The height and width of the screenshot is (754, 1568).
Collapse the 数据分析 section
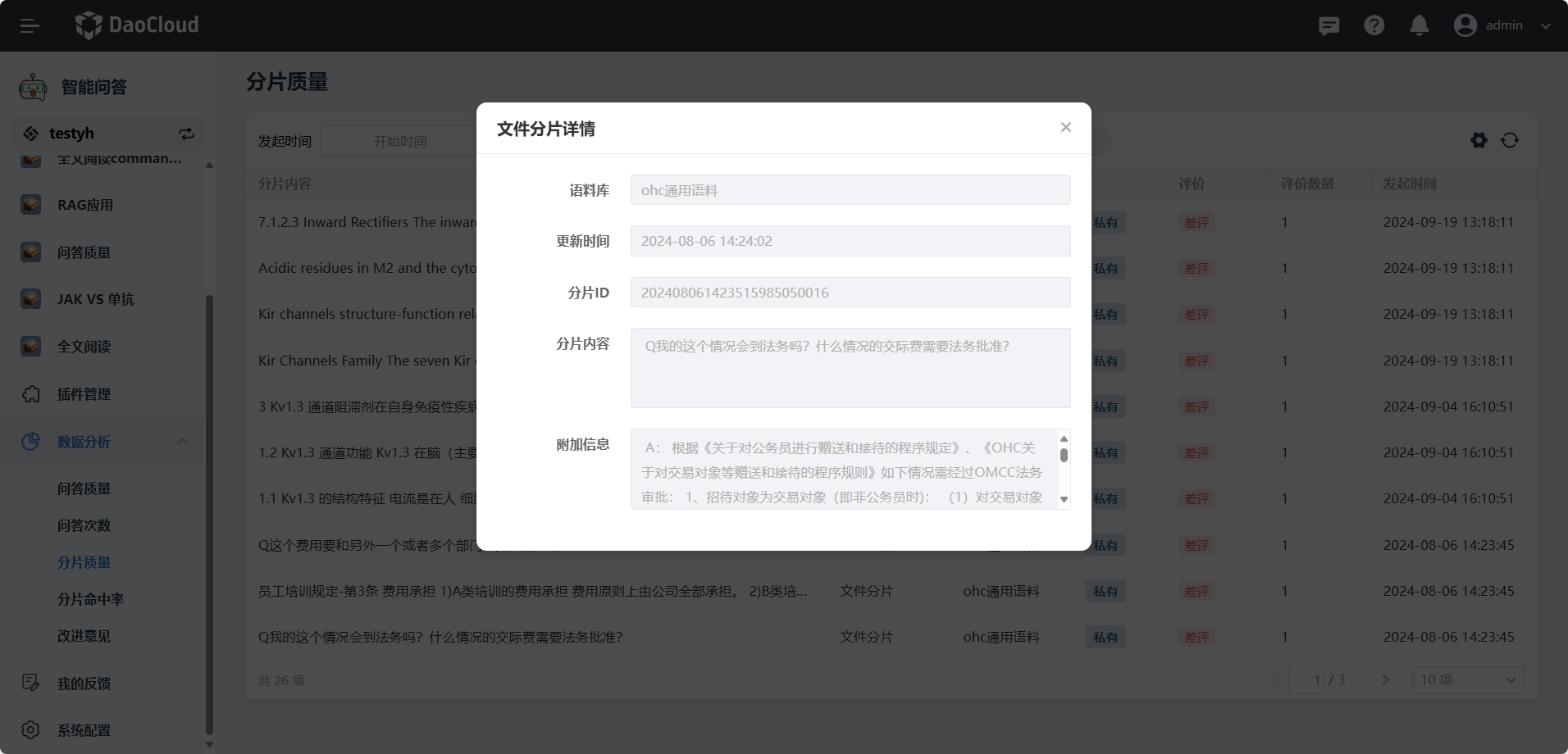(182, 442)
